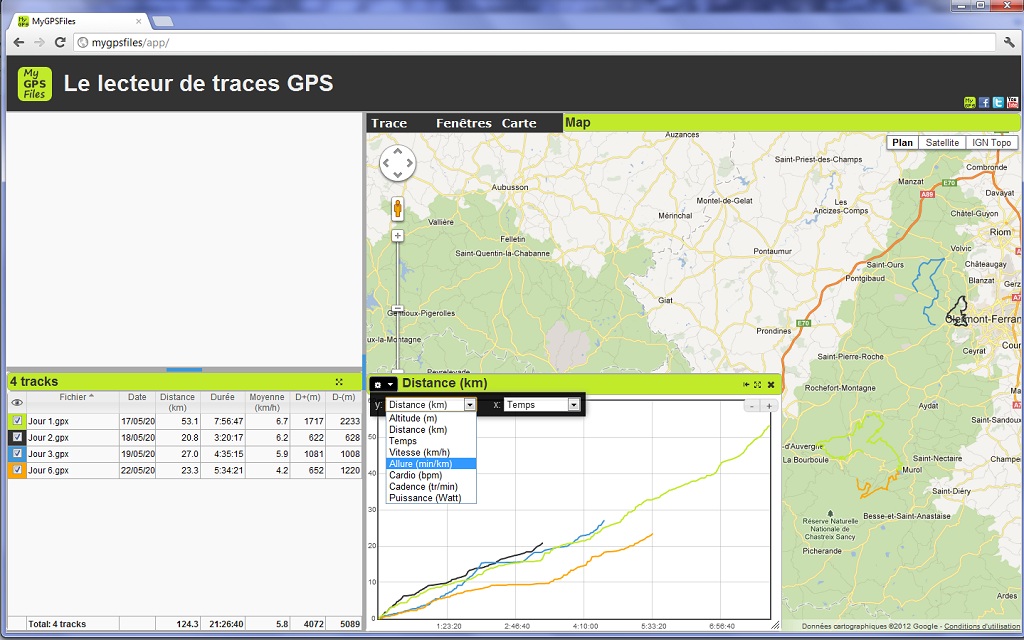Select the Jour 1.gpx file name
1024x640 pixels.
[48, 421]
